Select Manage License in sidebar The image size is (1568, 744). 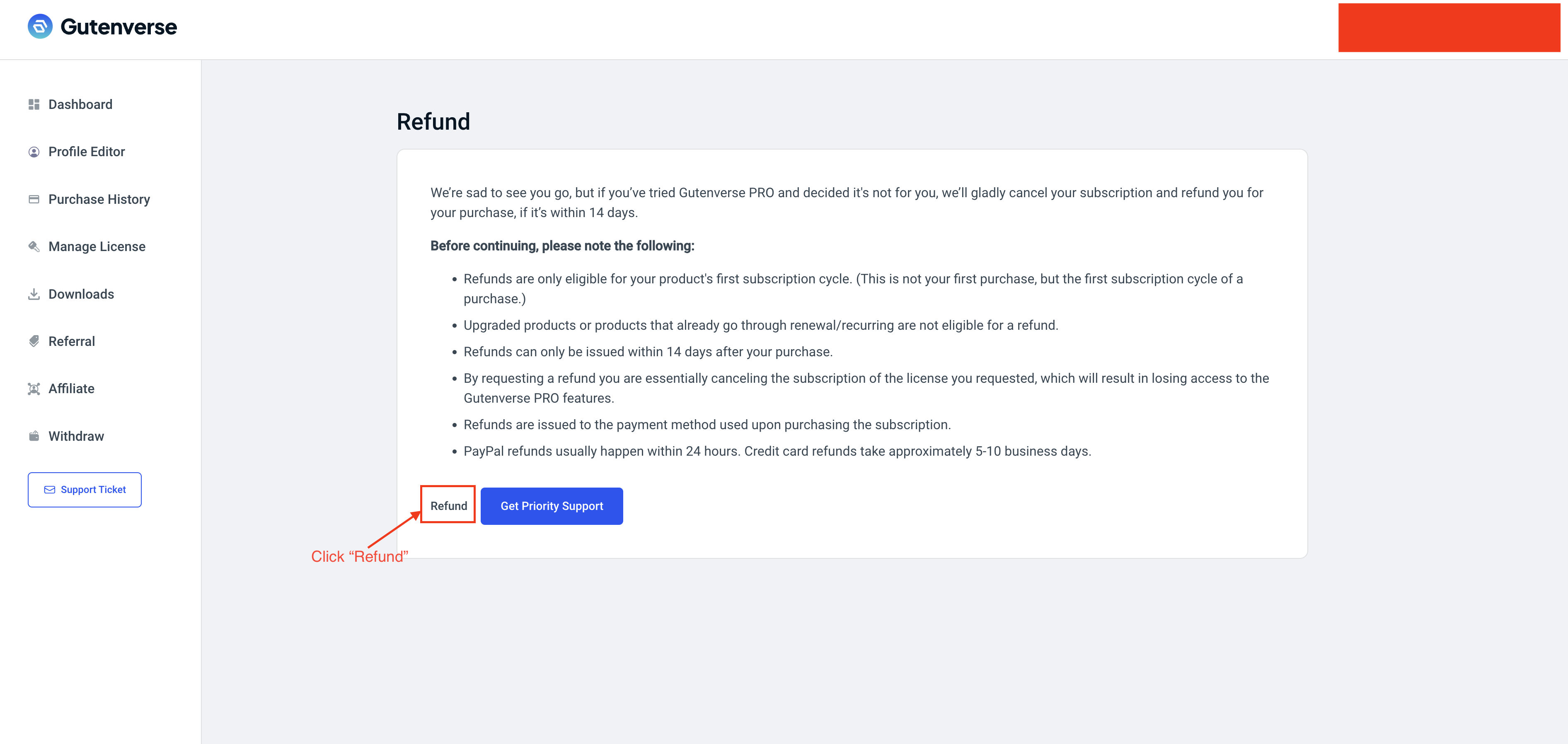pos(97,246)
